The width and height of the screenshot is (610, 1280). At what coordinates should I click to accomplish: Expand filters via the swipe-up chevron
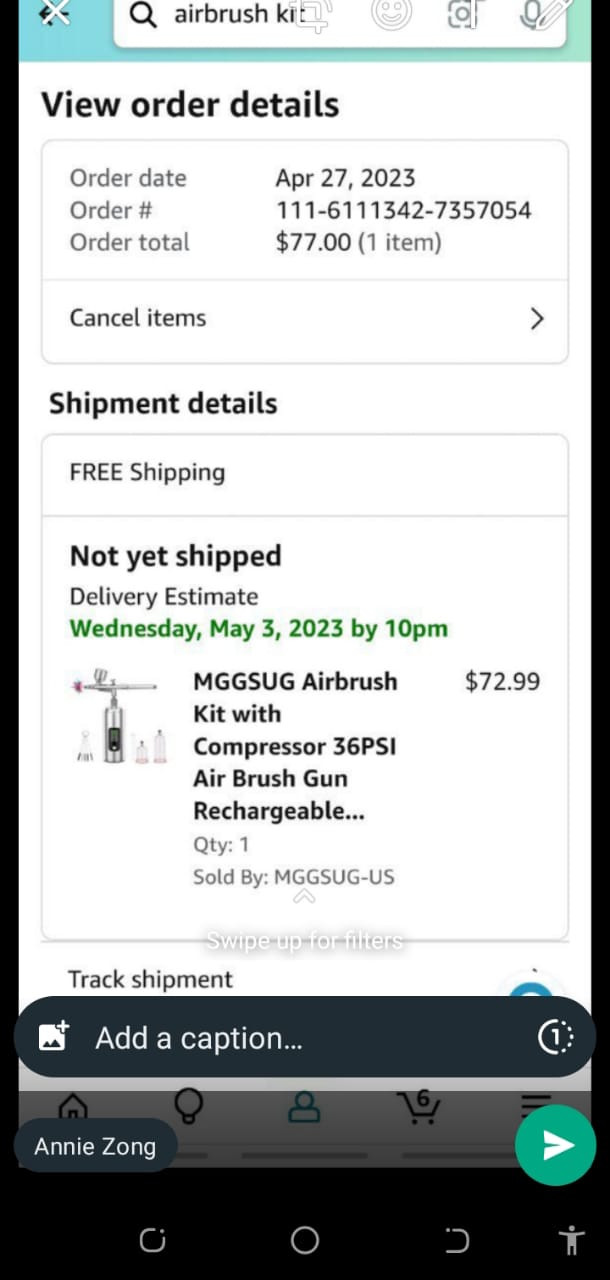[x=304, y=897]
